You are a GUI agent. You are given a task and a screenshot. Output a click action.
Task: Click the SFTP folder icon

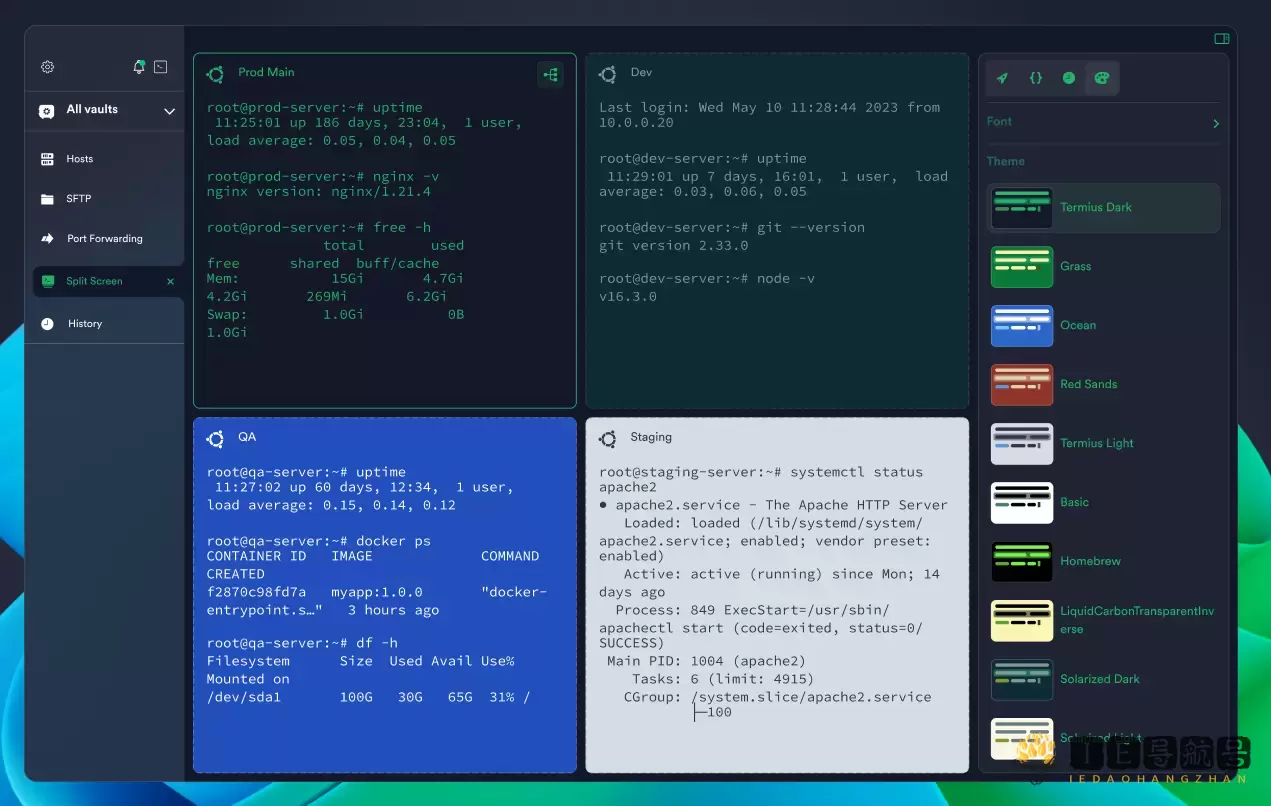(47, 199)
